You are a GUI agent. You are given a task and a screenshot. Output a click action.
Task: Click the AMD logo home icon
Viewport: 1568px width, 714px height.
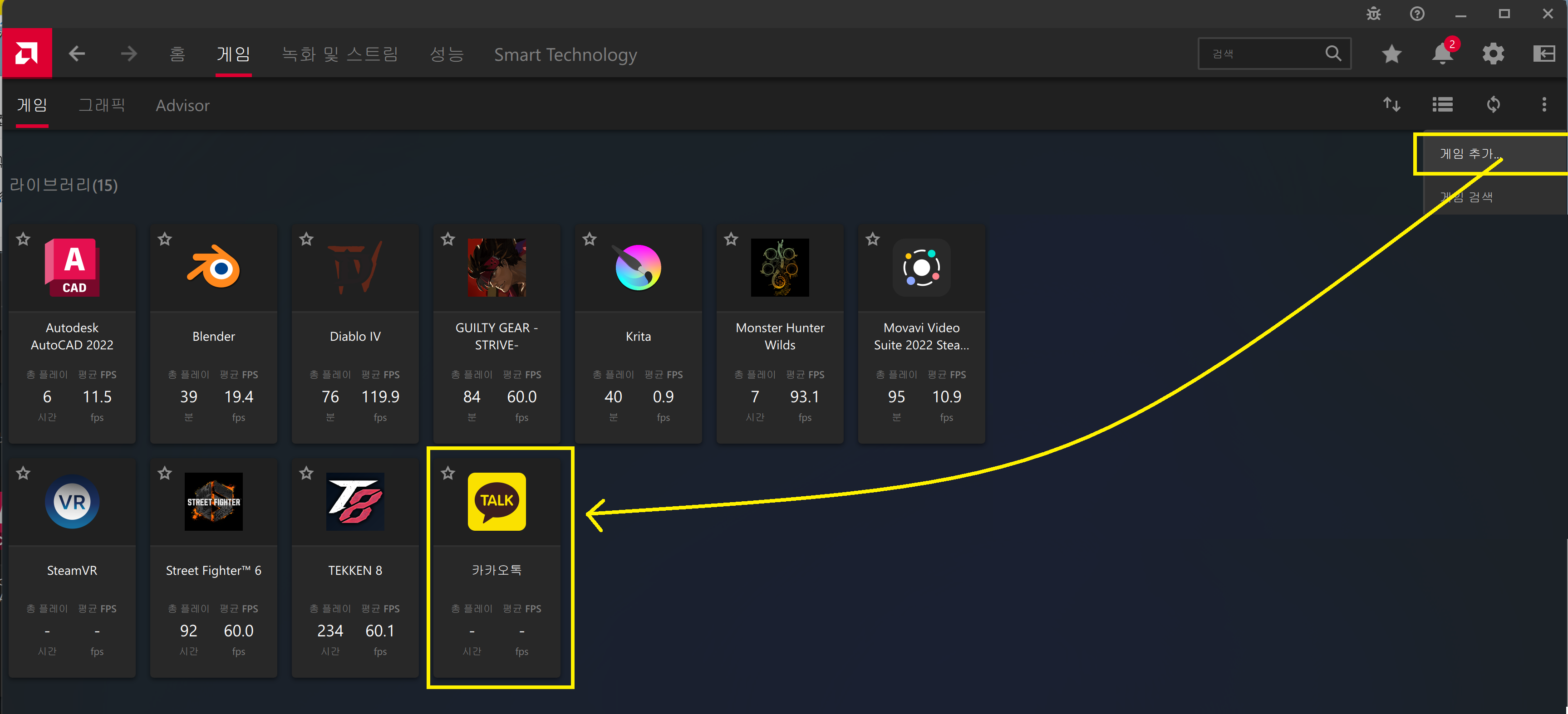coord(26,54)
